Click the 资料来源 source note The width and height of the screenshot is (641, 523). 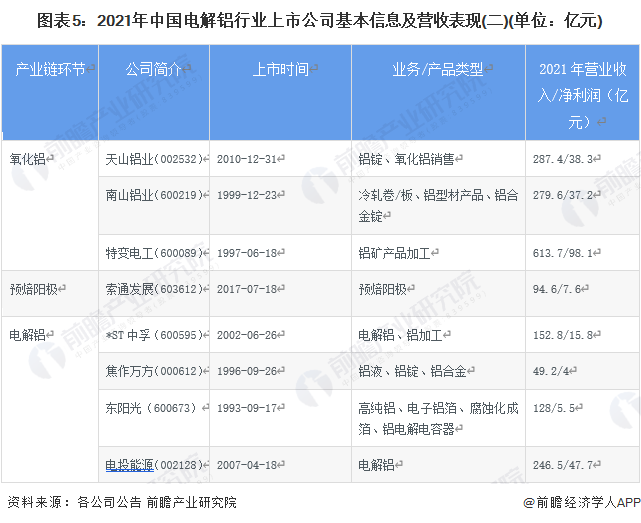tap(122, 502)
